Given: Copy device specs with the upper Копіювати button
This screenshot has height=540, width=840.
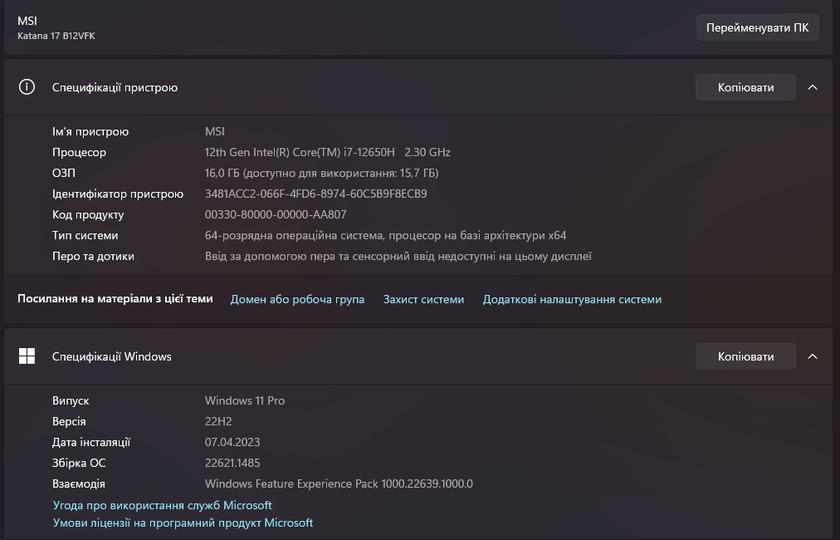Looking at the screenshot, I should coord(745,87).
